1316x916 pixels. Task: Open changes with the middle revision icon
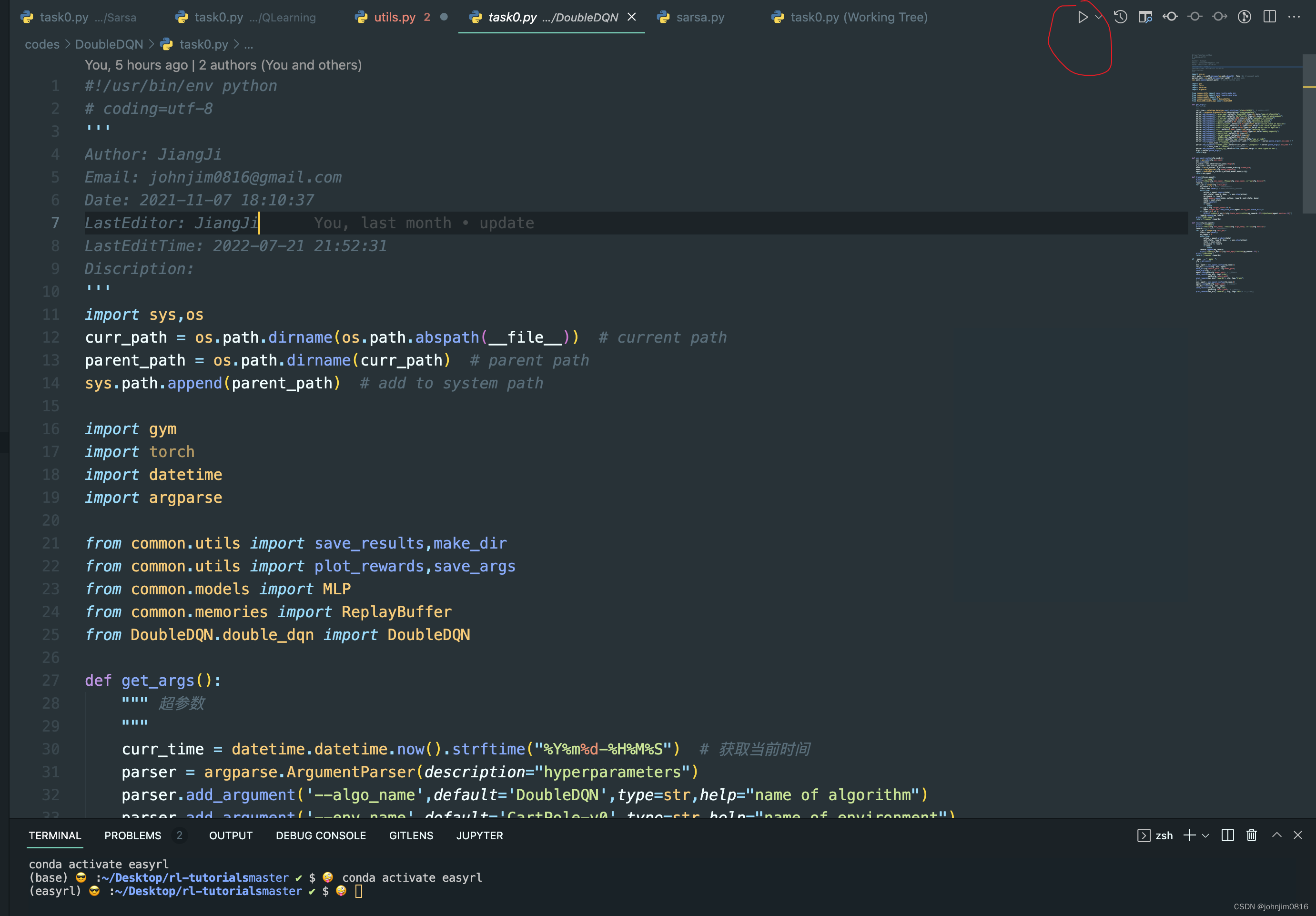pos(1195,17)
